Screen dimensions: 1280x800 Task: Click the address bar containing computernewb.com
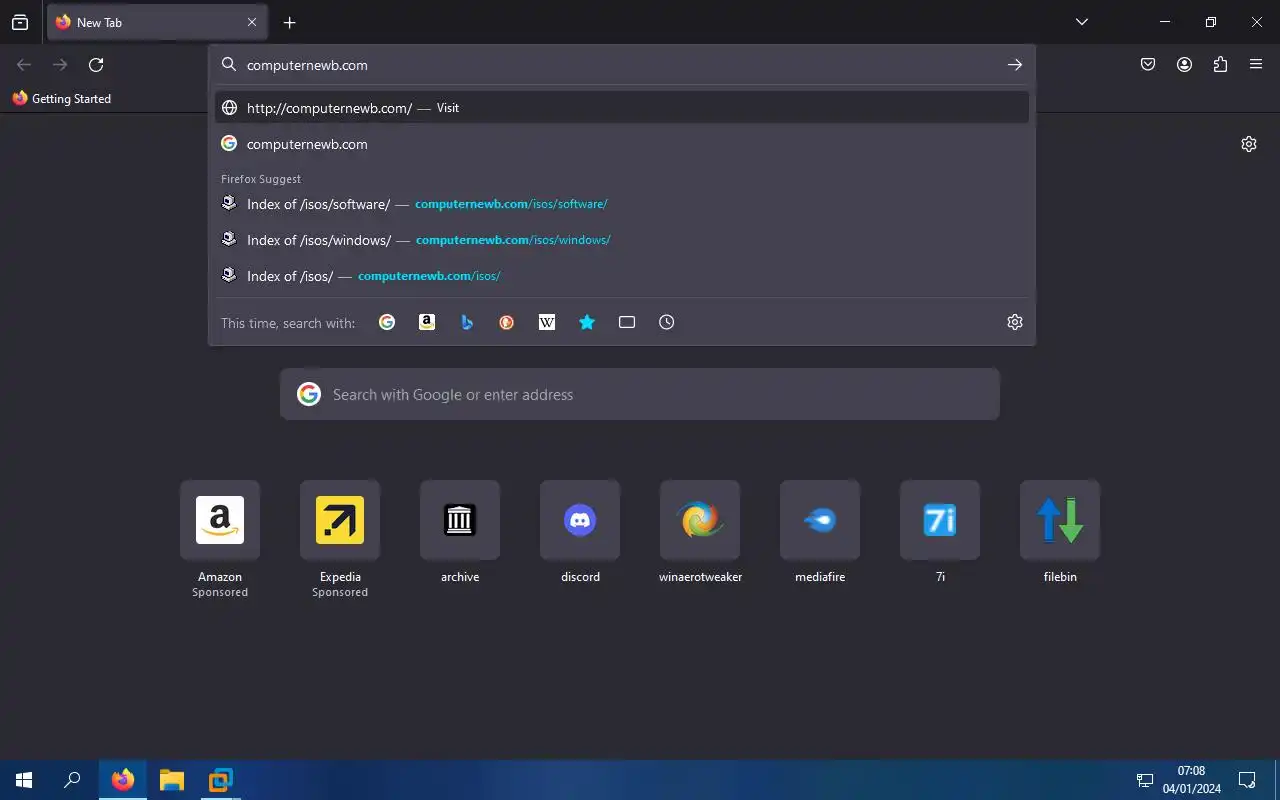[x=620, y=65]
